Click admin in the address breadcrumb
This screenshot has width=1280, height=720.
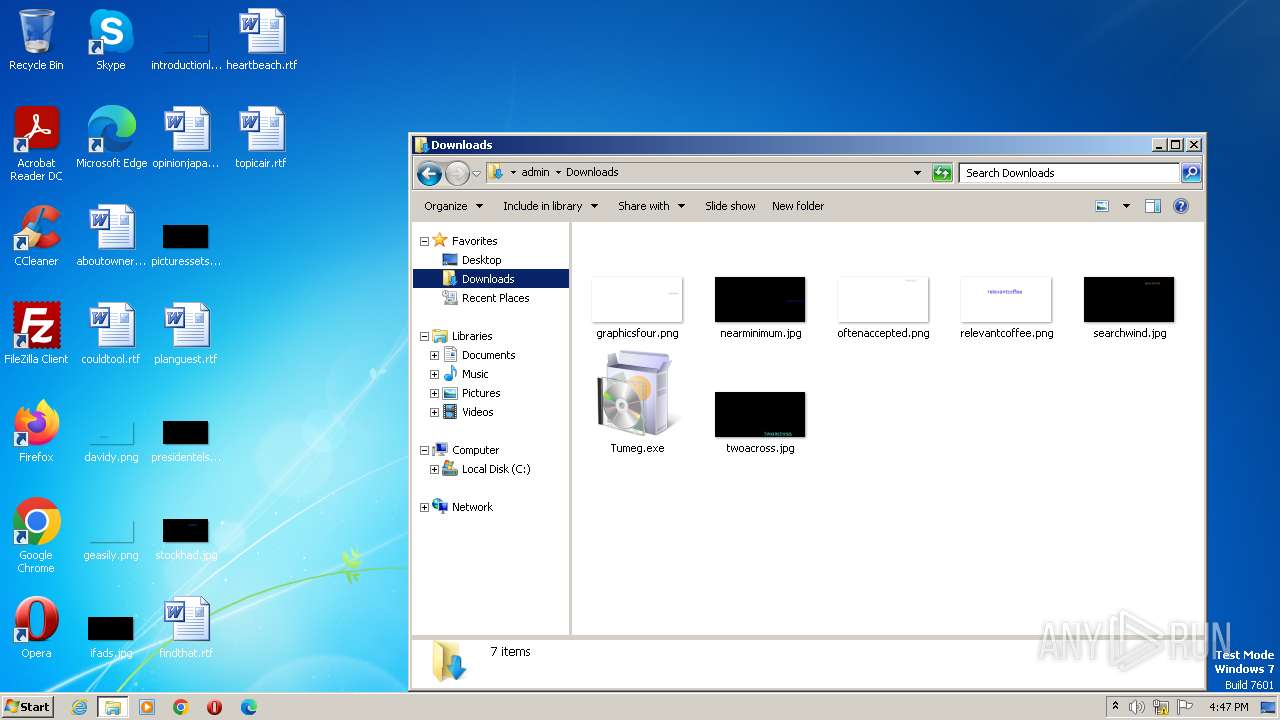535,172
